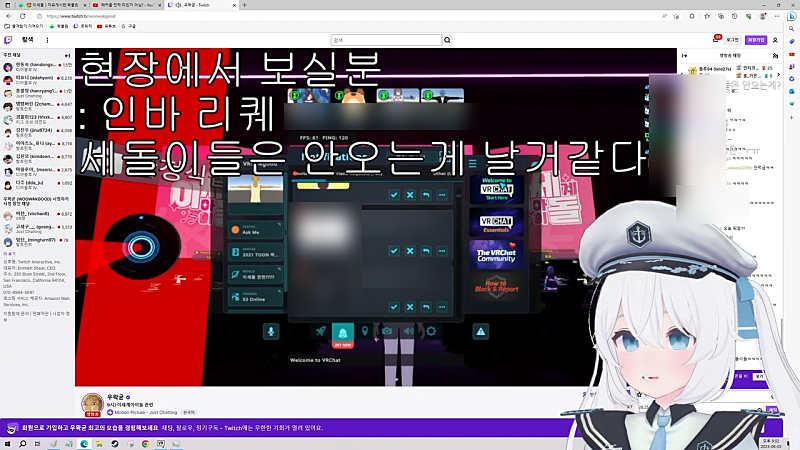Click the Just Chatting category link
This screenshot has width=800, height=450.
point(161,412)
